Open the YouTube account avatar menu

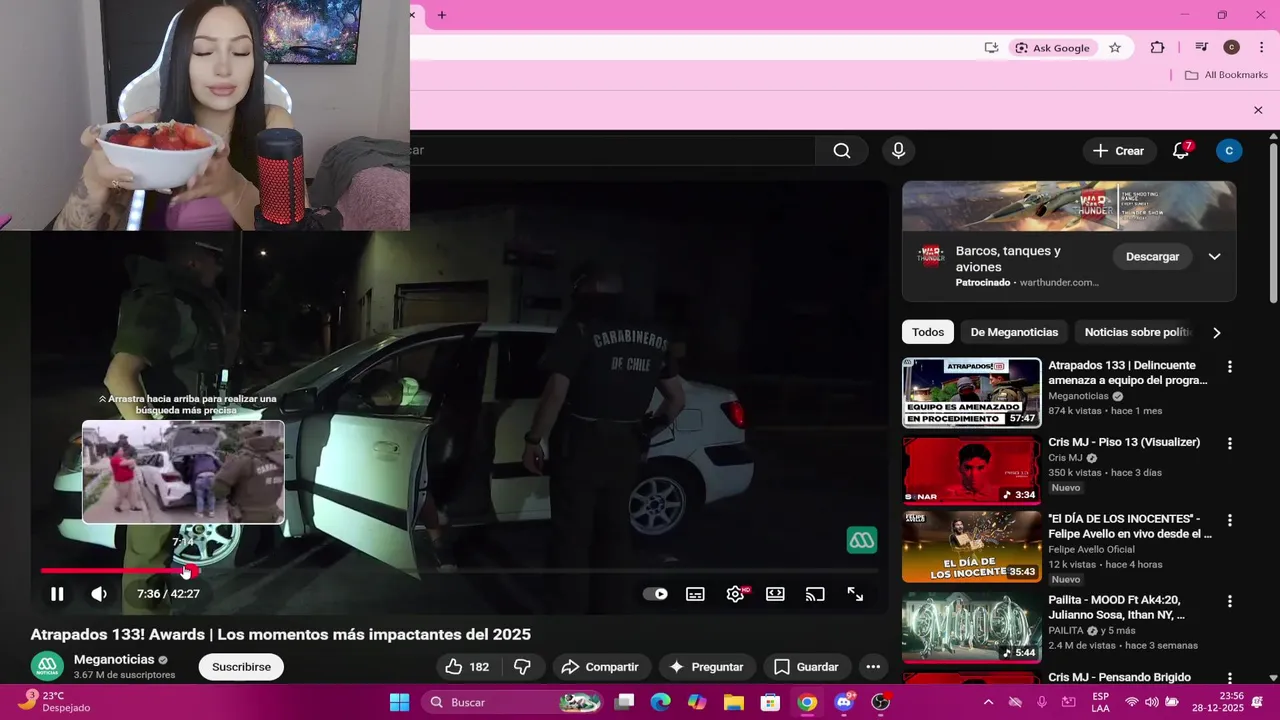tap(1229, 150)
